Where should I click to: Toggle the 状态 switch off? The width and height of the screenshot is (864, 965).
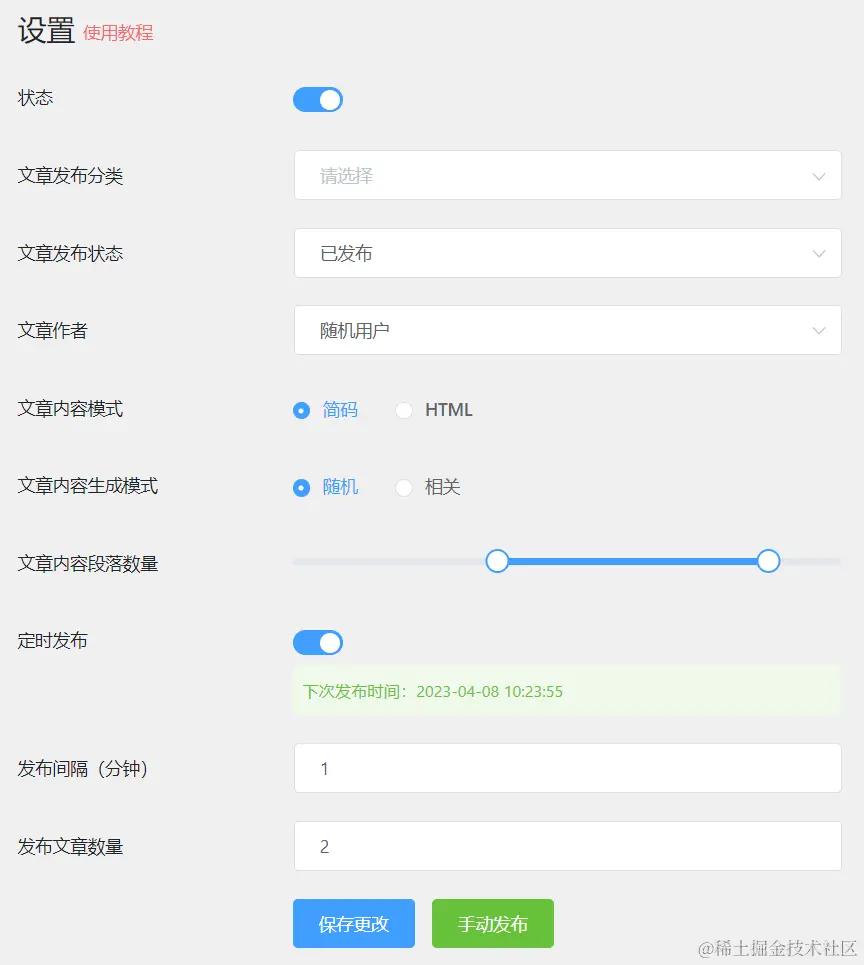[317, 99]
